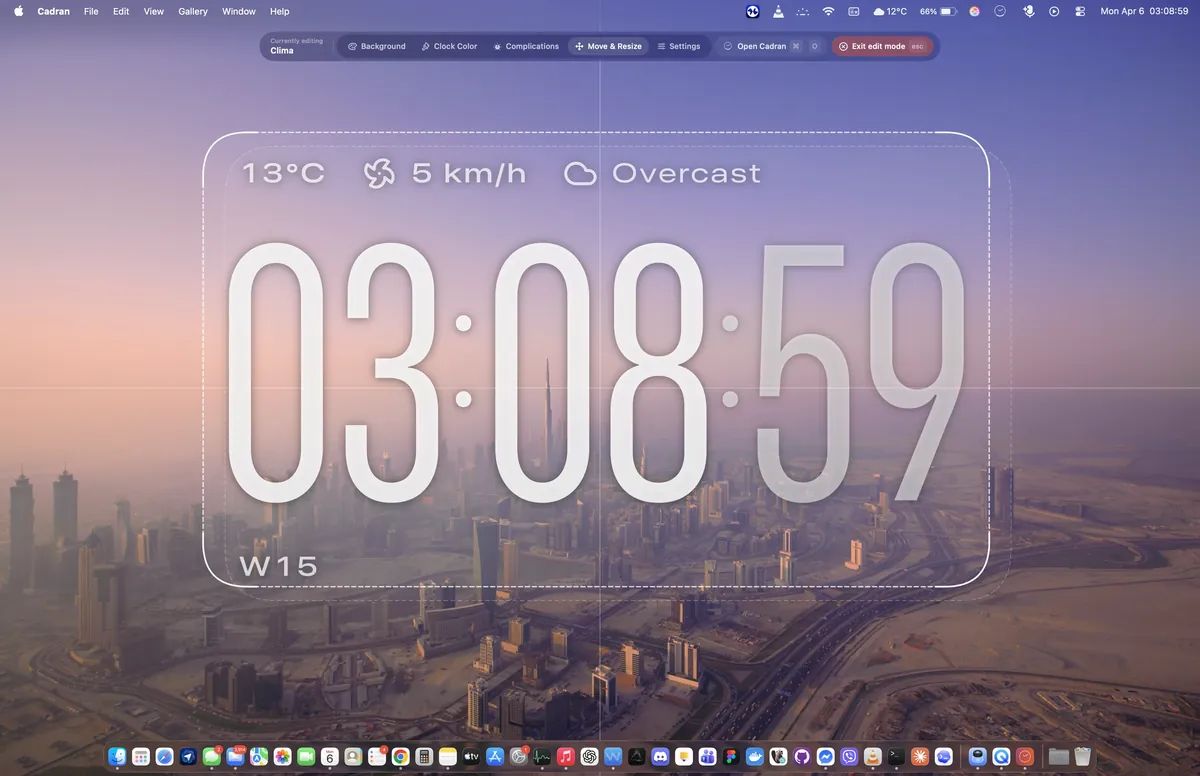Open App Store from the dock

point(495,757)
